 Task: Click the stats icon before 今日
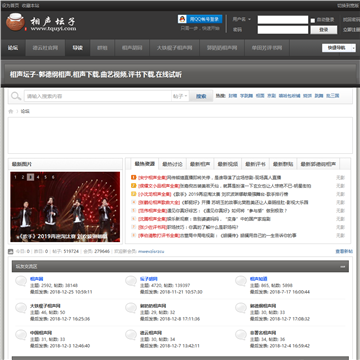[11, 251]
